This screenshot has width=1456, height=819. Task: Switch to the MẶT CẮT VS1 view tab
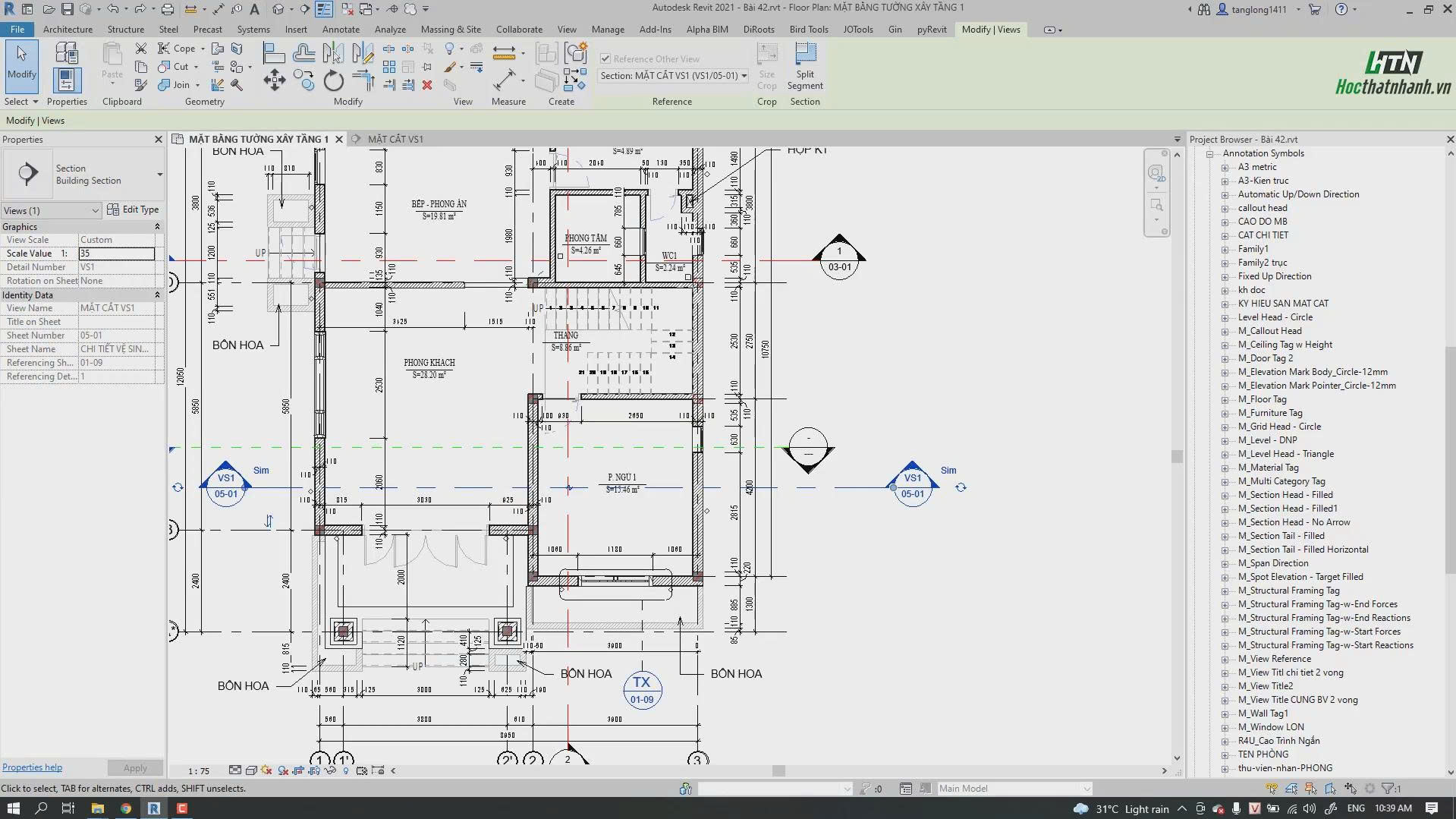coord(395,139)
